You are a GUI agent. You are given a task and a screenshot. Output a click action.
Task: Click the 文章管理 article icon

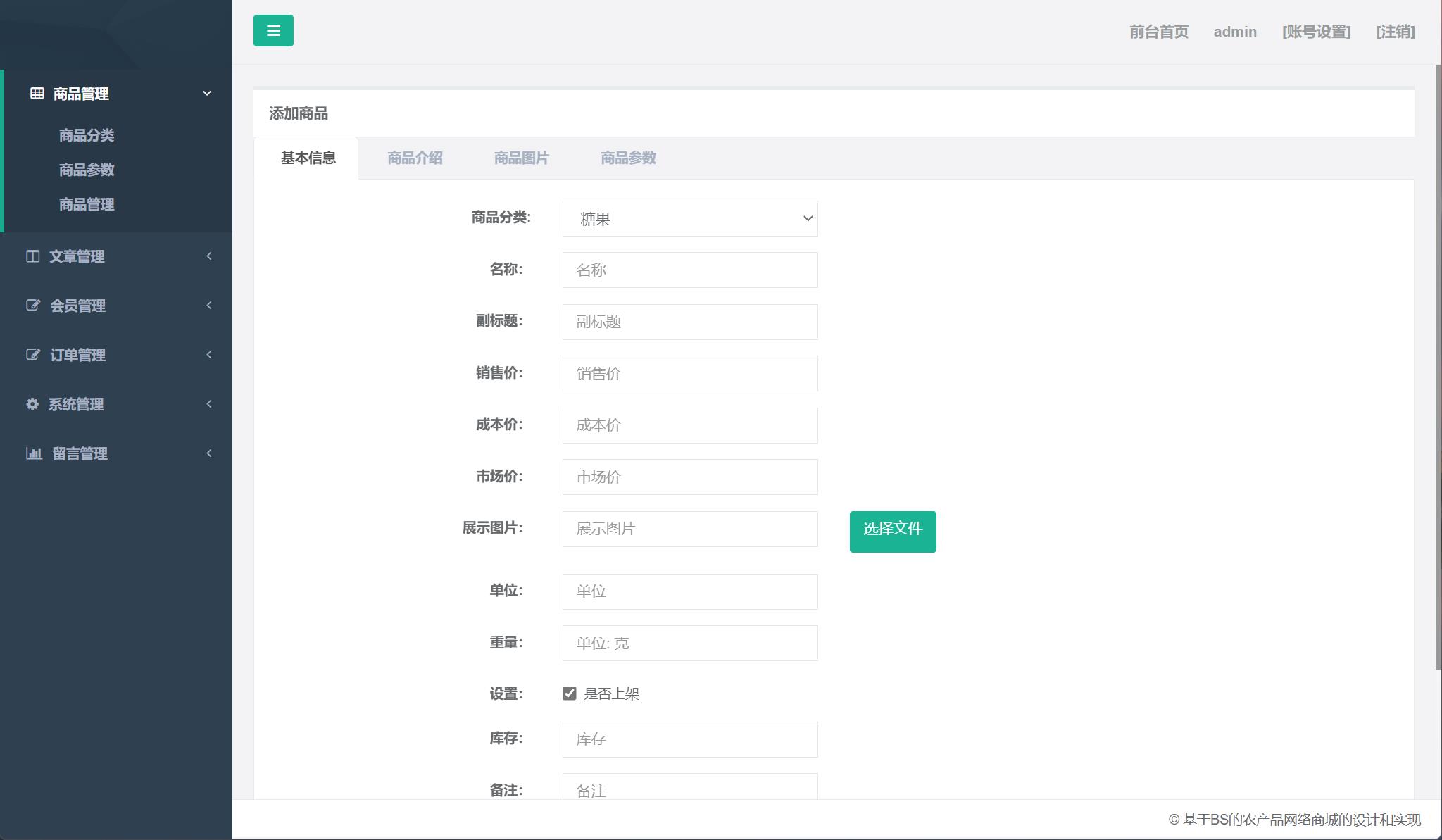point(33,256)
